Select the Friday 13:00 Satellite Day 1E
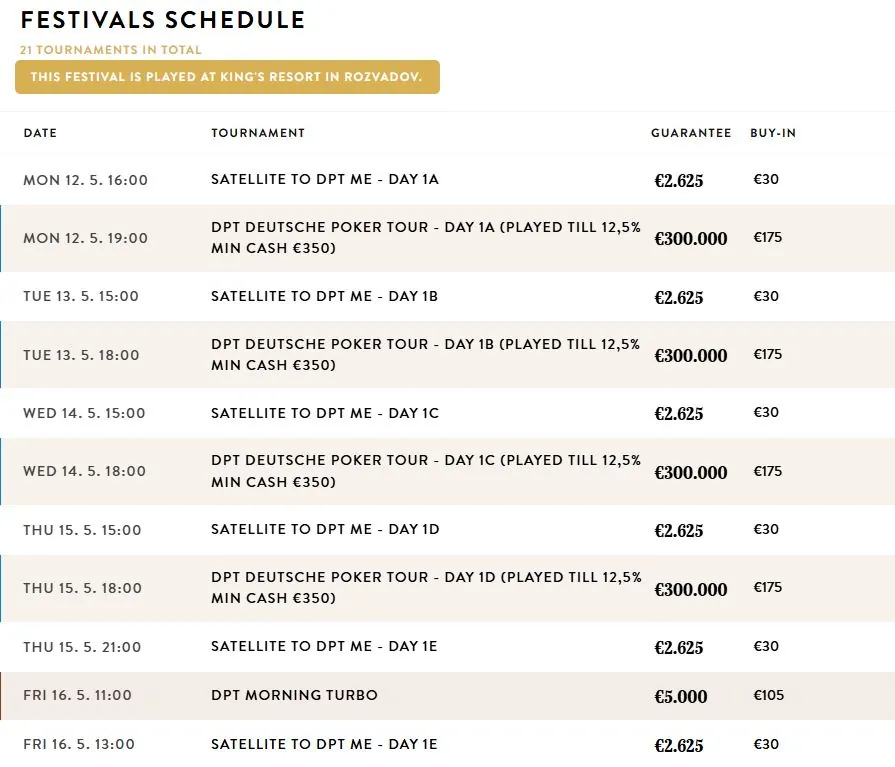Viewport: 895px width, 767px height. tap(325, 744)
